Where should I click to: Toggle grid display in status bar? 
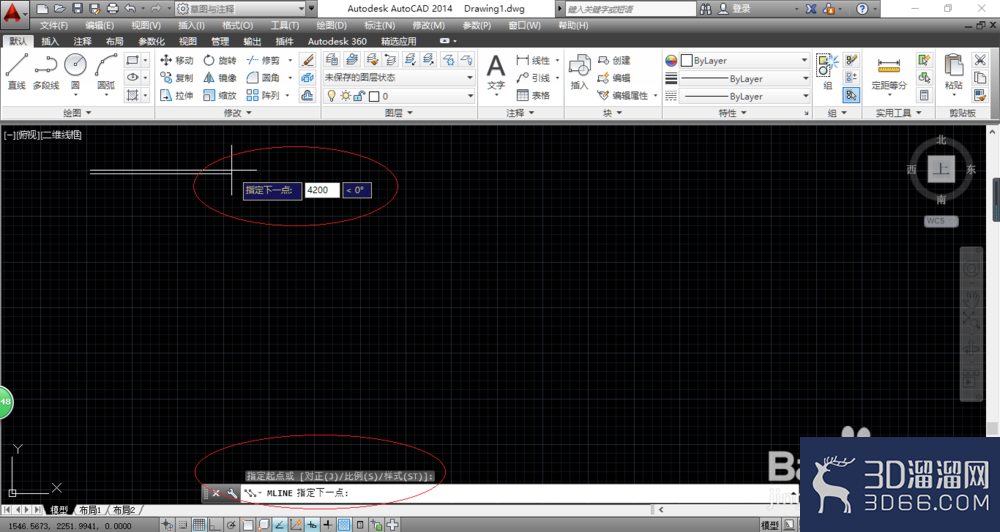[199, 525]
